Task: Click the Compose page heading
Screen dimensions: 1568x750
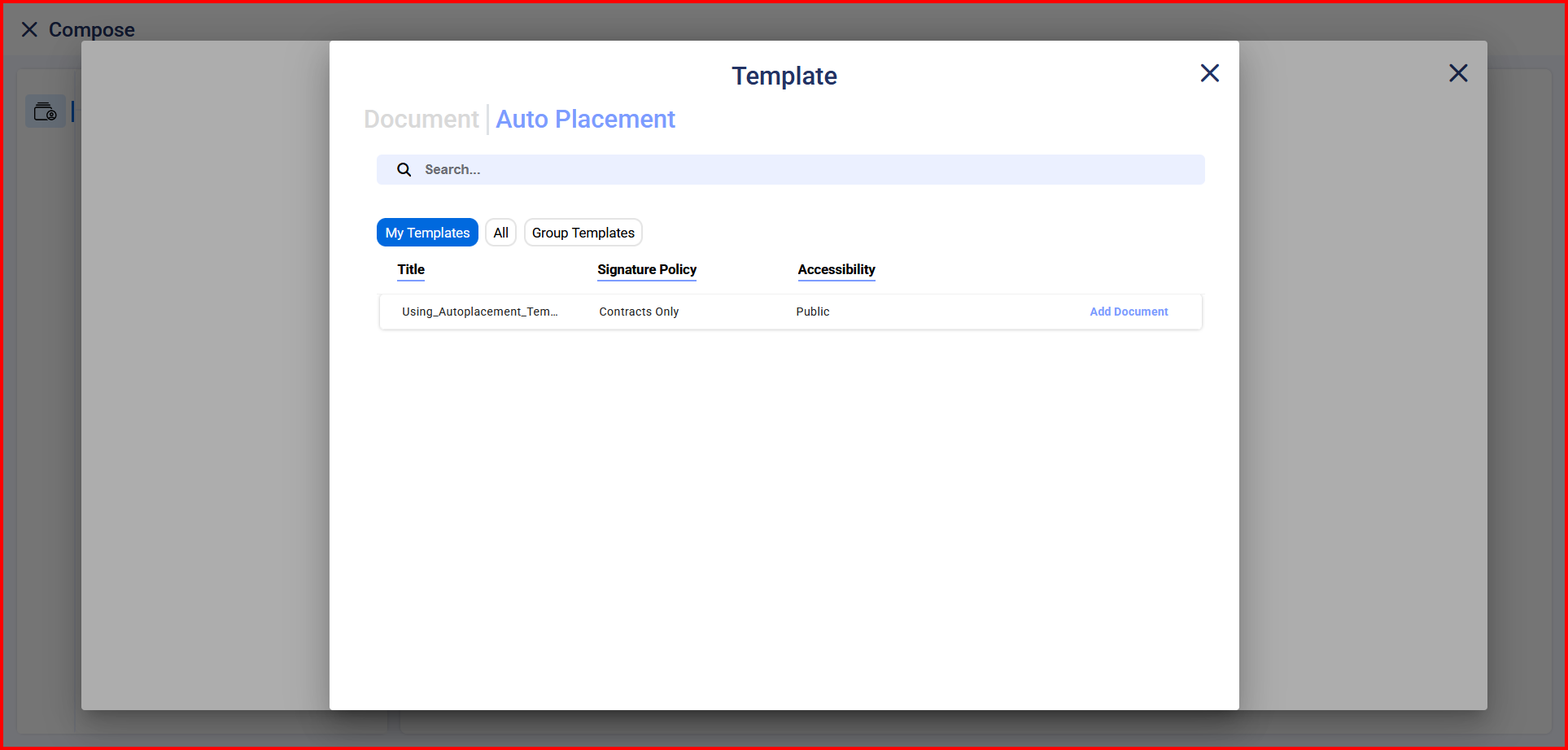Action: (x=91, y=30)
